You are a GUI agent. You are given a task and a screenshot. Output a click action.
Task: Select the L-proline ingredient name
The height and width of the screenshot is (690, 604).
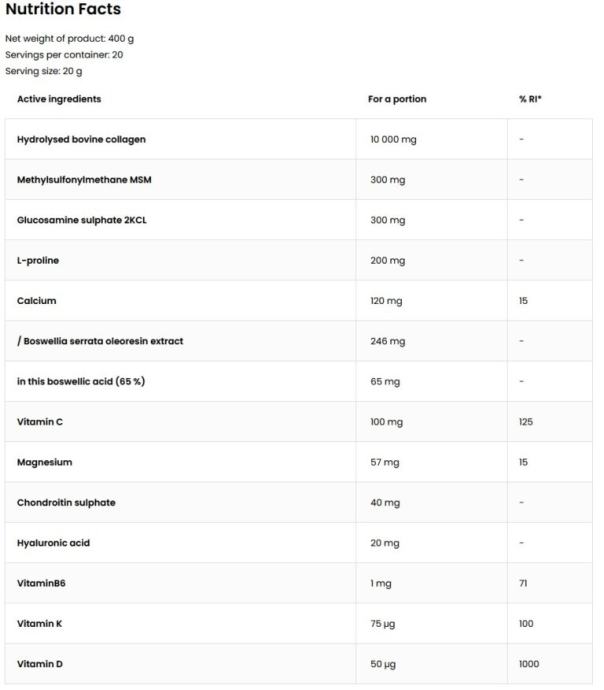(38, 260)
